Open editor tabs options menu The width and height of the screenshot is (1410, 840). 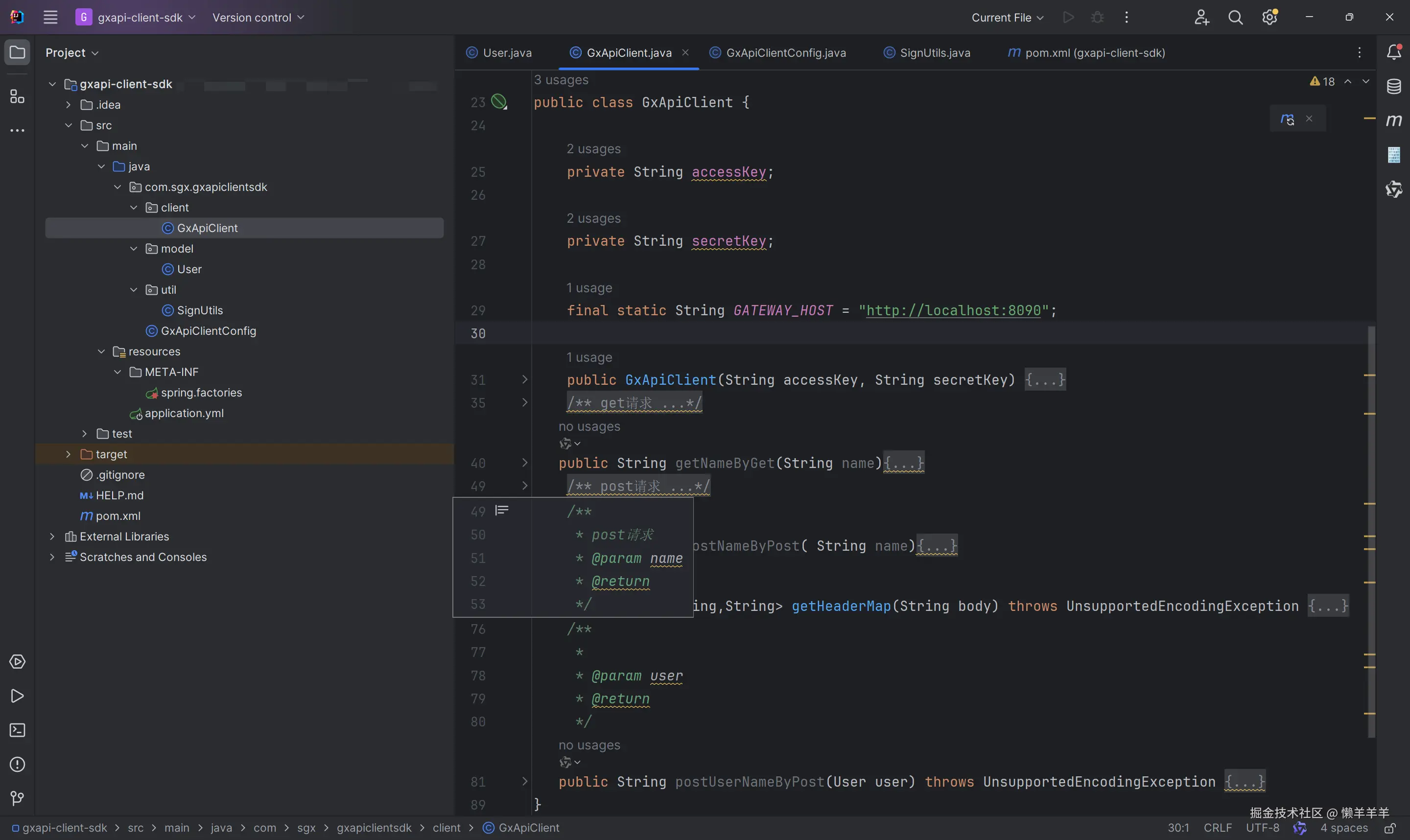(1359, 53)
